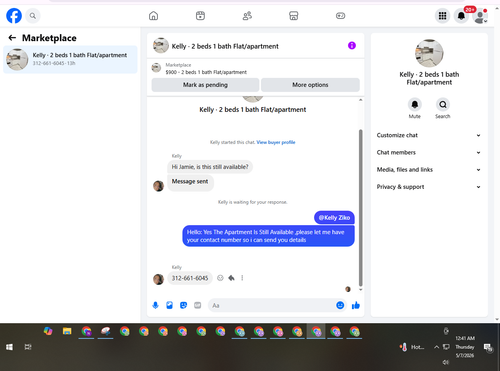Open the Marketplace storefront tab

(294, 16)
